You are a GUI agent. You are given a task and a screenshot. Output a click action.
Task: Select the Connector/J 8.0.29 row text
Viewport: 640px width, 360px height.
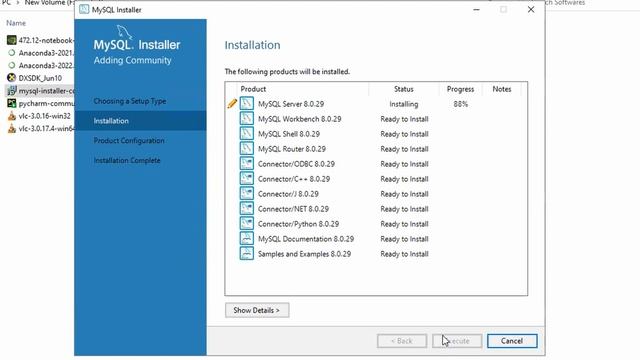(288, 194)
